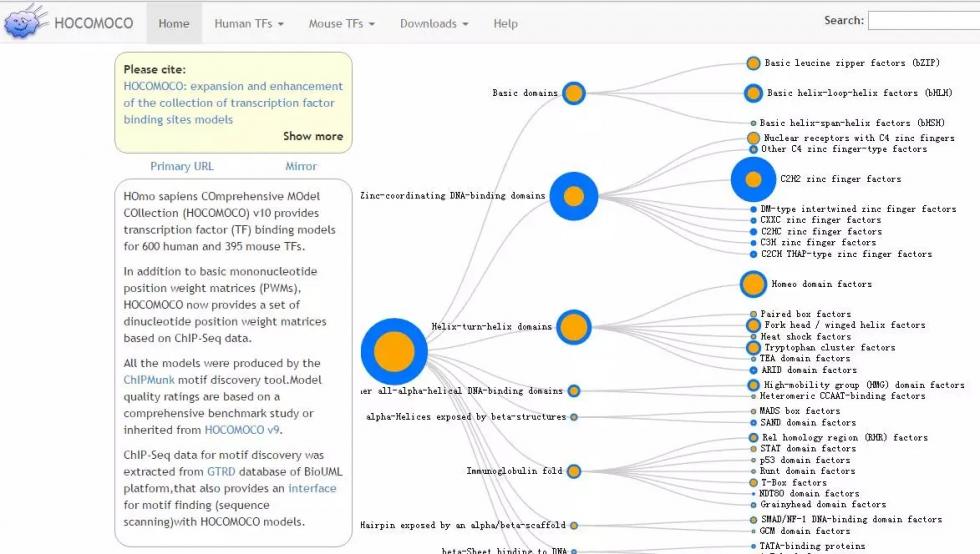
Task: Click the 'Helix-turn-helix domains' tree label
Action: click(491, 327)
